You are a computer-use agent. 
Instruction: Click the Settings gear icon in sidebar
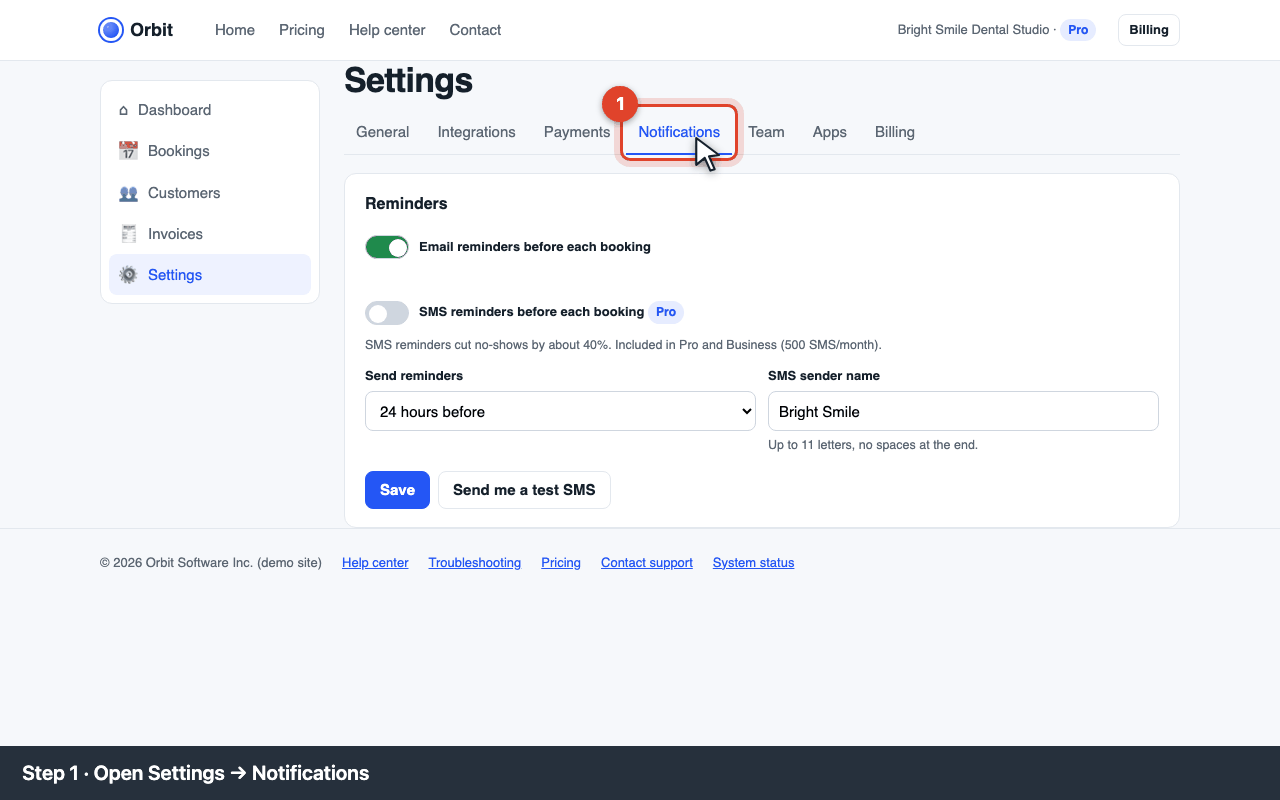pyautogui.click(x=128, y=275)
